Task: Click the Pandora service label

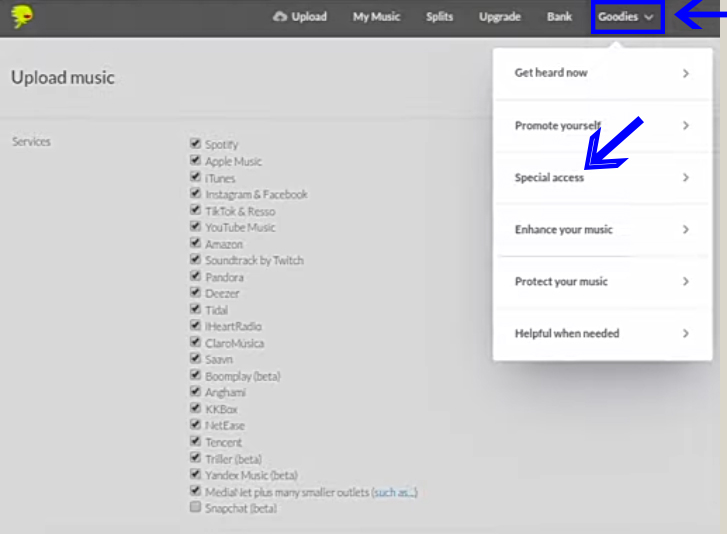Action: pos(224,277)
